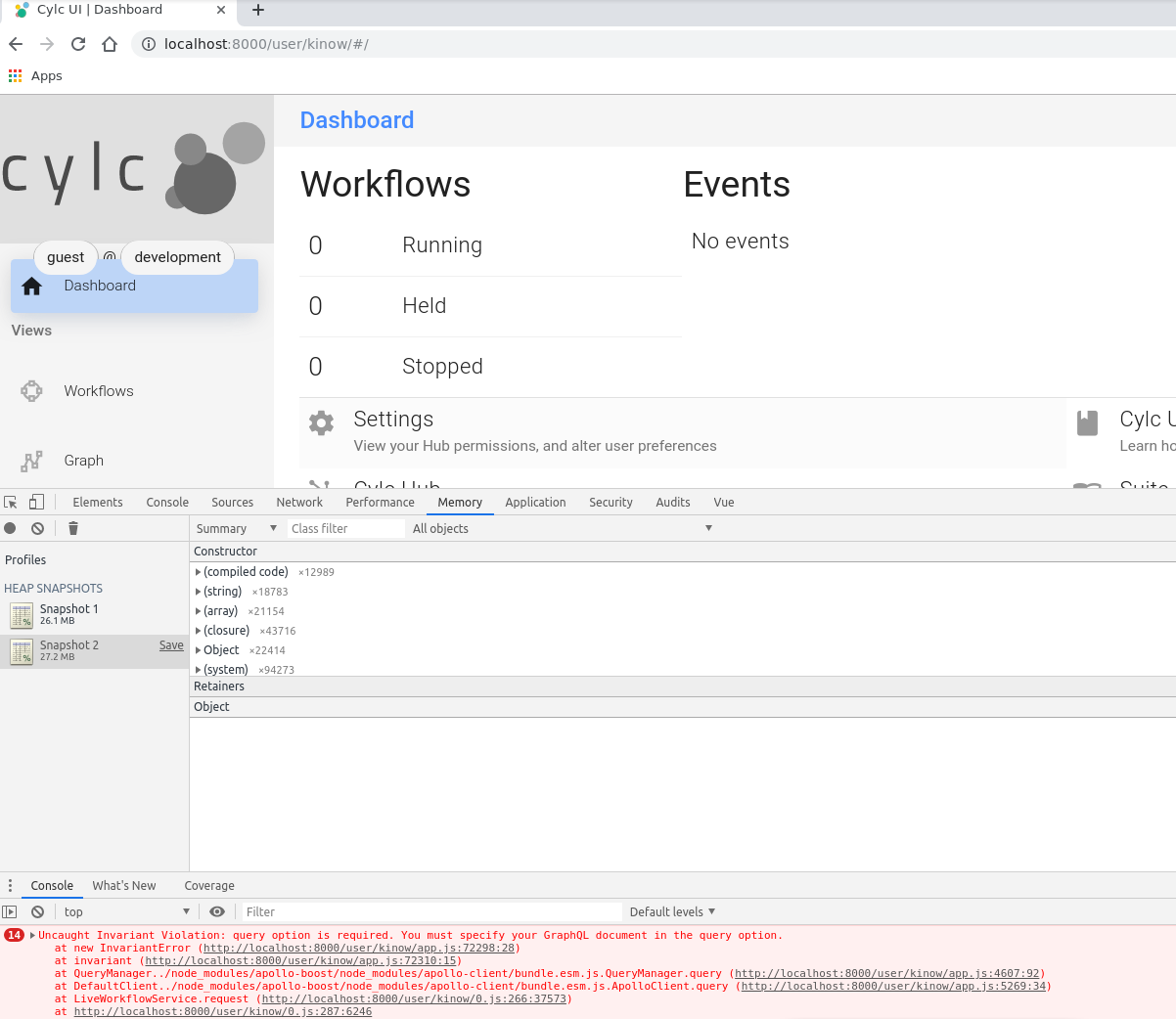
Task: Clear all heap profiles using trash icon
Action: click(72, 528)
